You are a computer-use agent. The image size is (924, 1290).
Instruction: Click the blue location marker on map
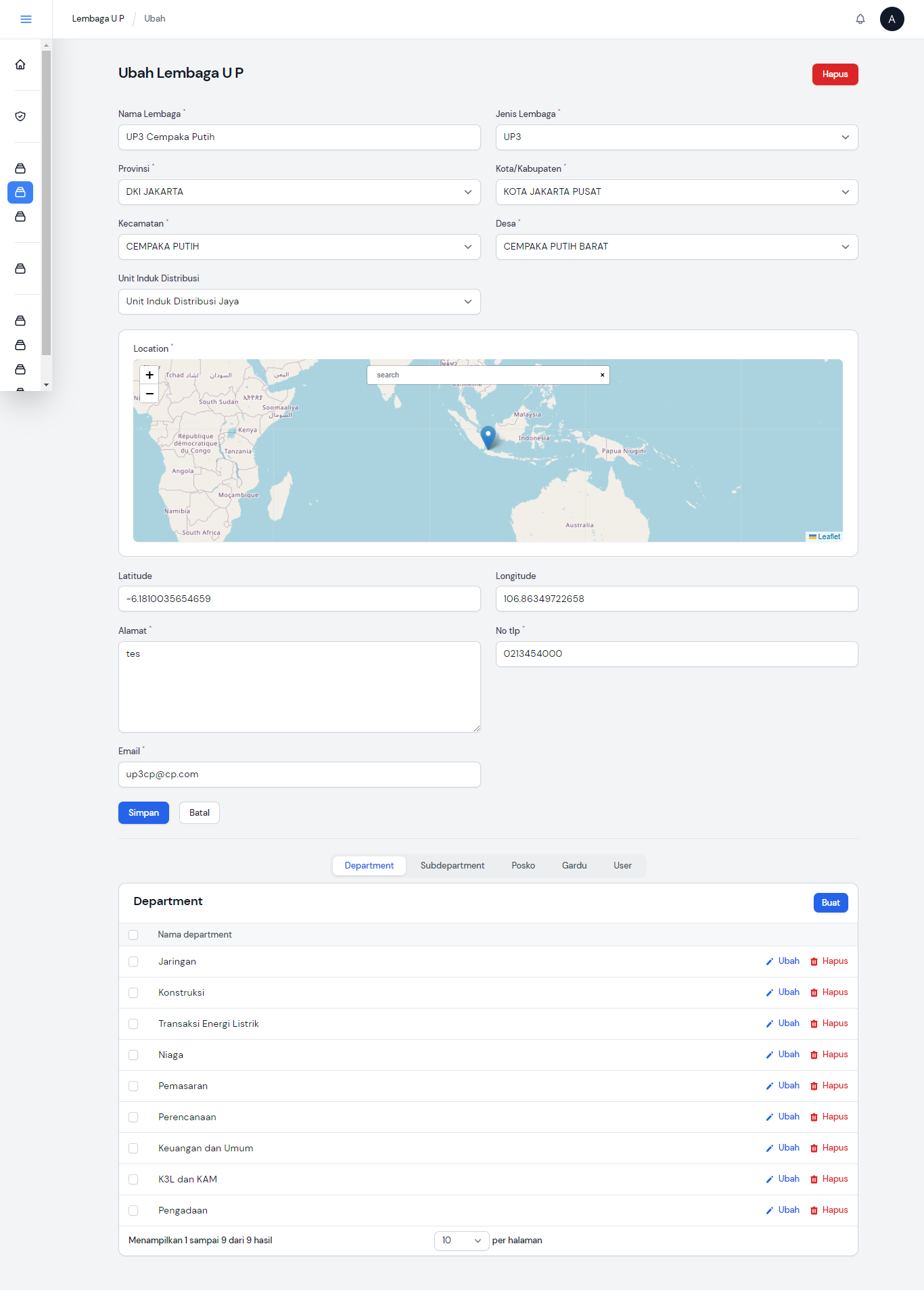pos(488,436)
